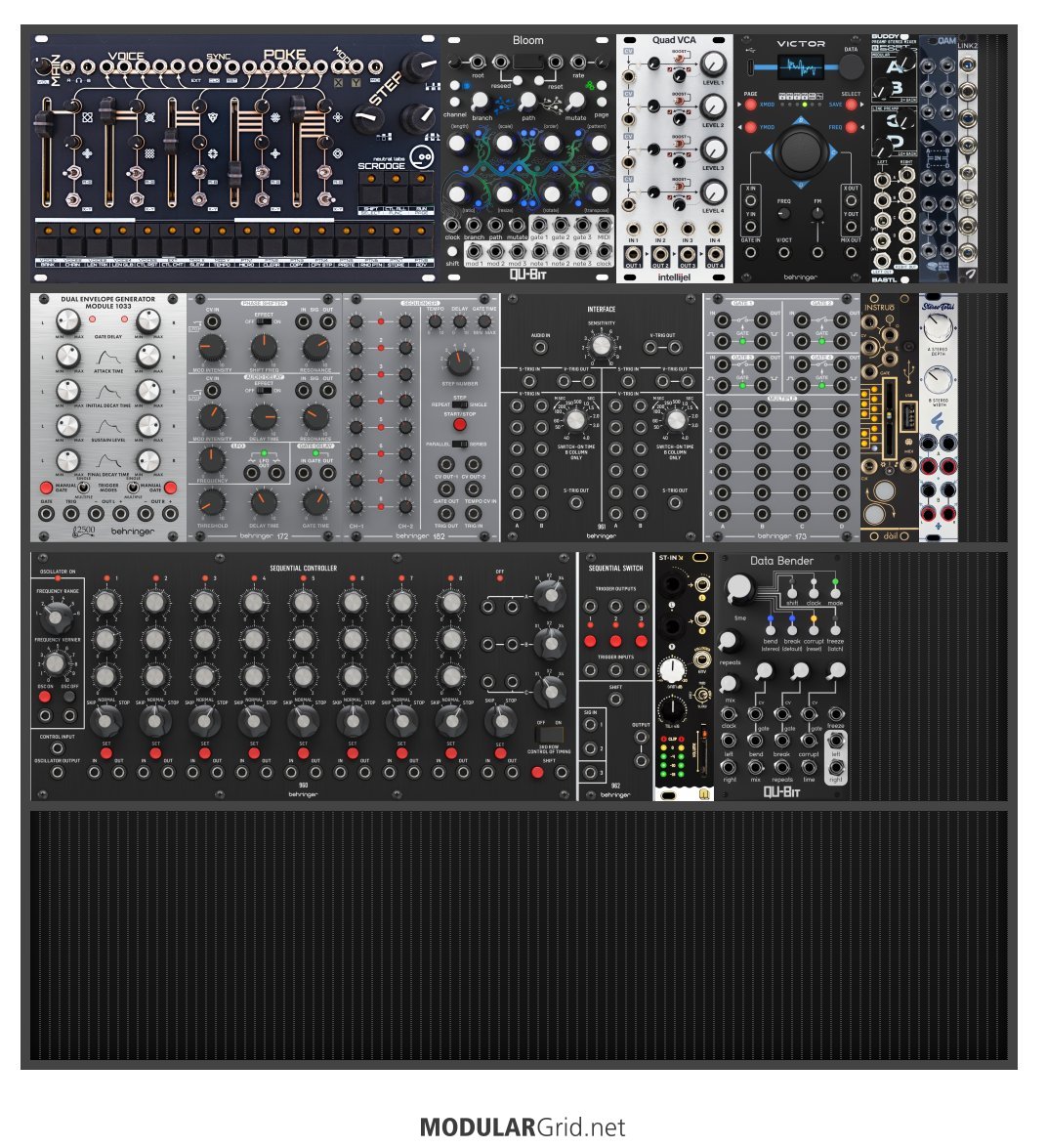
Task: Select the AUDIO IN jack on 961 Interface
Action: 541,348
